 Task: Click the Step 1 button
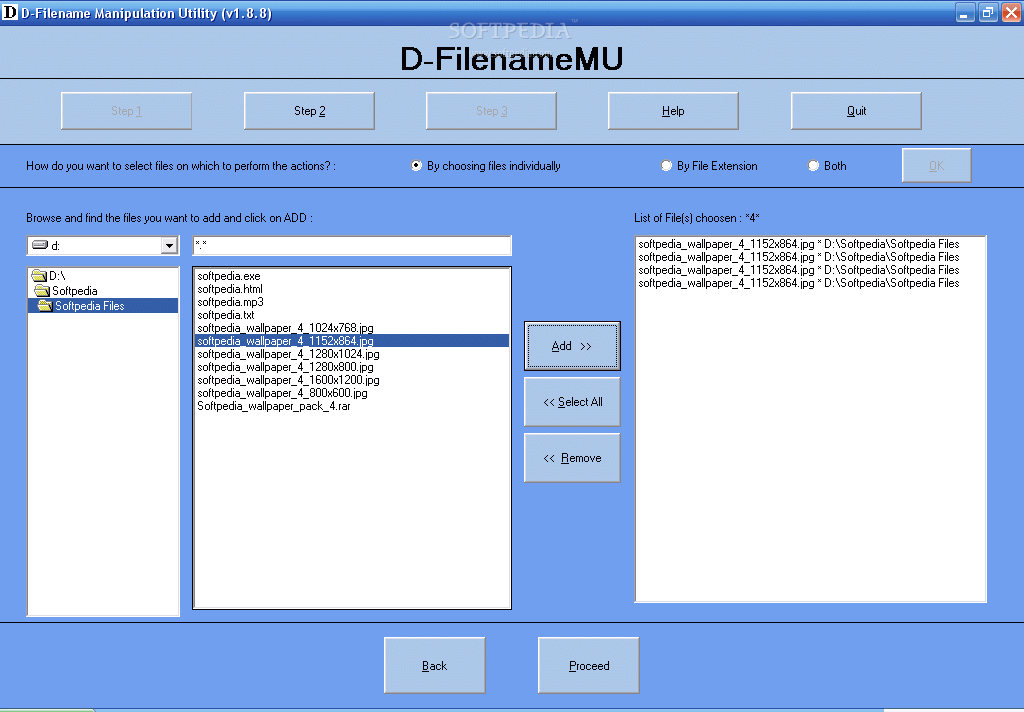point(126,111)
